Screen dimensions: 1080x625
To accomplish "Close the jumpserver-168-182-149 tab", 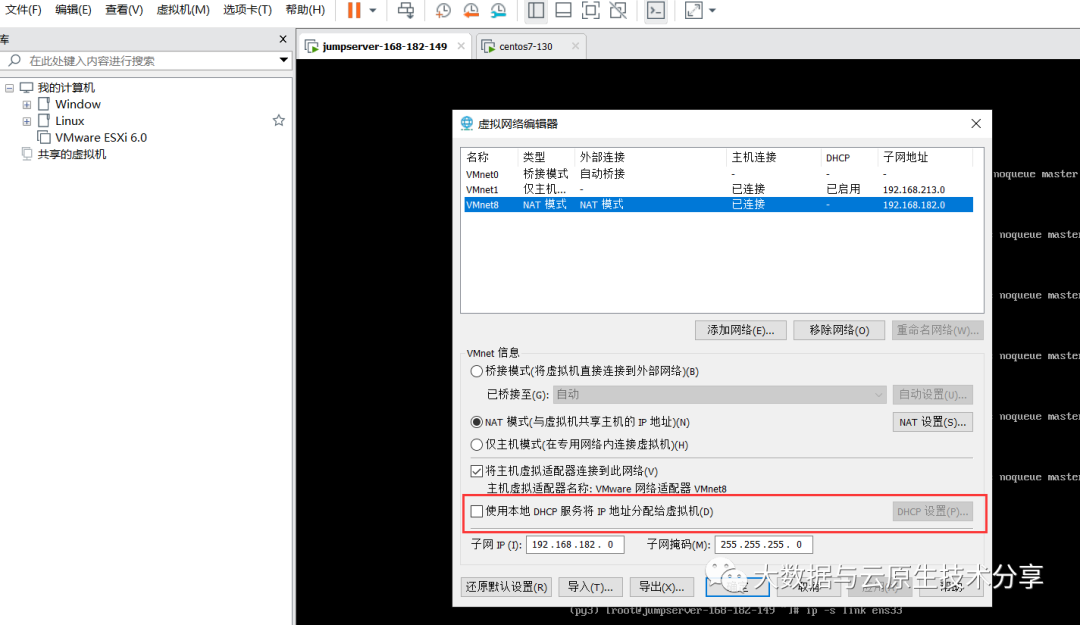I will 461,46.
